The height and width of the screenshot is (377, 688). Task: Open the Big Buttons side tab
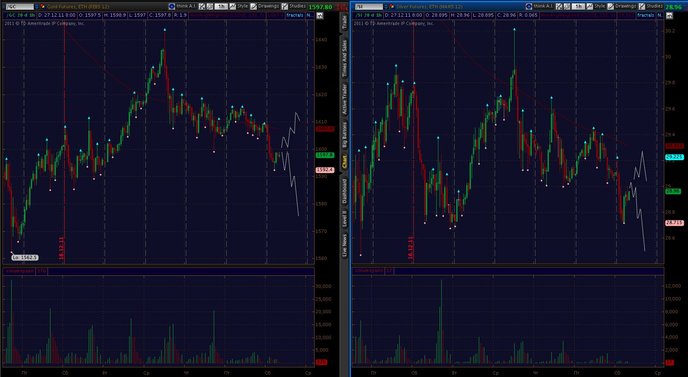point(344,135)
